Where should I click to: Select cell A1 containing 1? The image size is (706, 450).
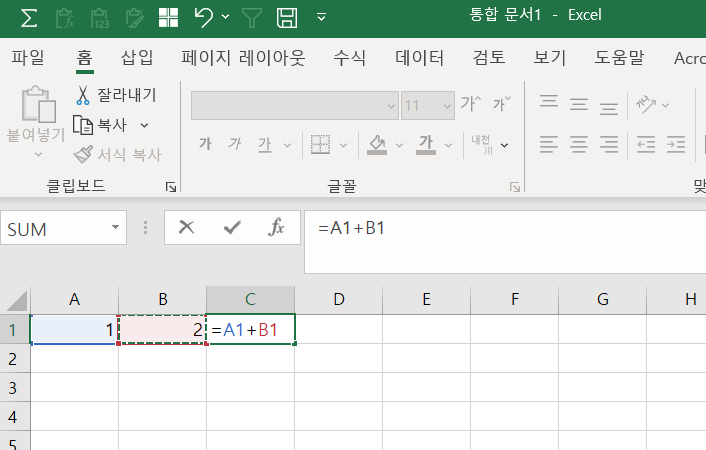[x=74, y=330]
